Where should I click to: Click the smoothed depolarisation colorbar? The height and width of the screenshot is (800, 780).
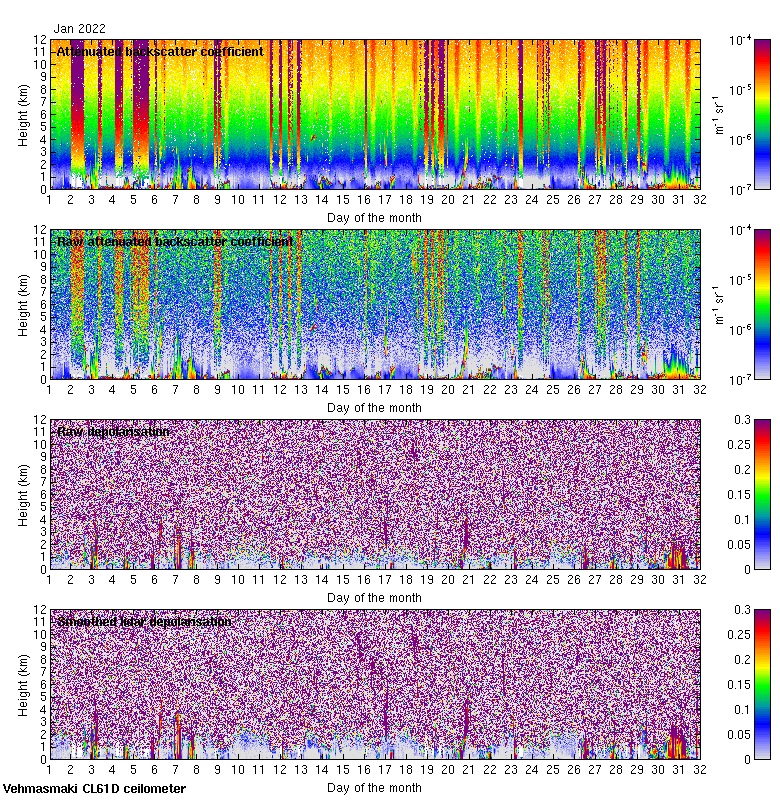[x=762, y=684]
